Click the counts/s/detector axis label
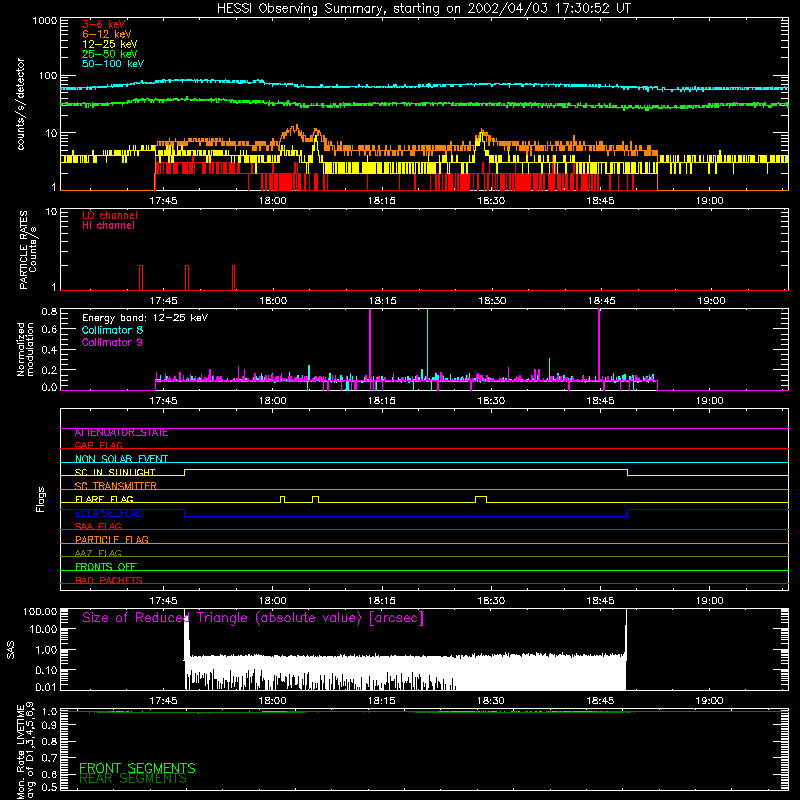The height and width of the screenshot is (800, 800). click(x=20, y=104)
